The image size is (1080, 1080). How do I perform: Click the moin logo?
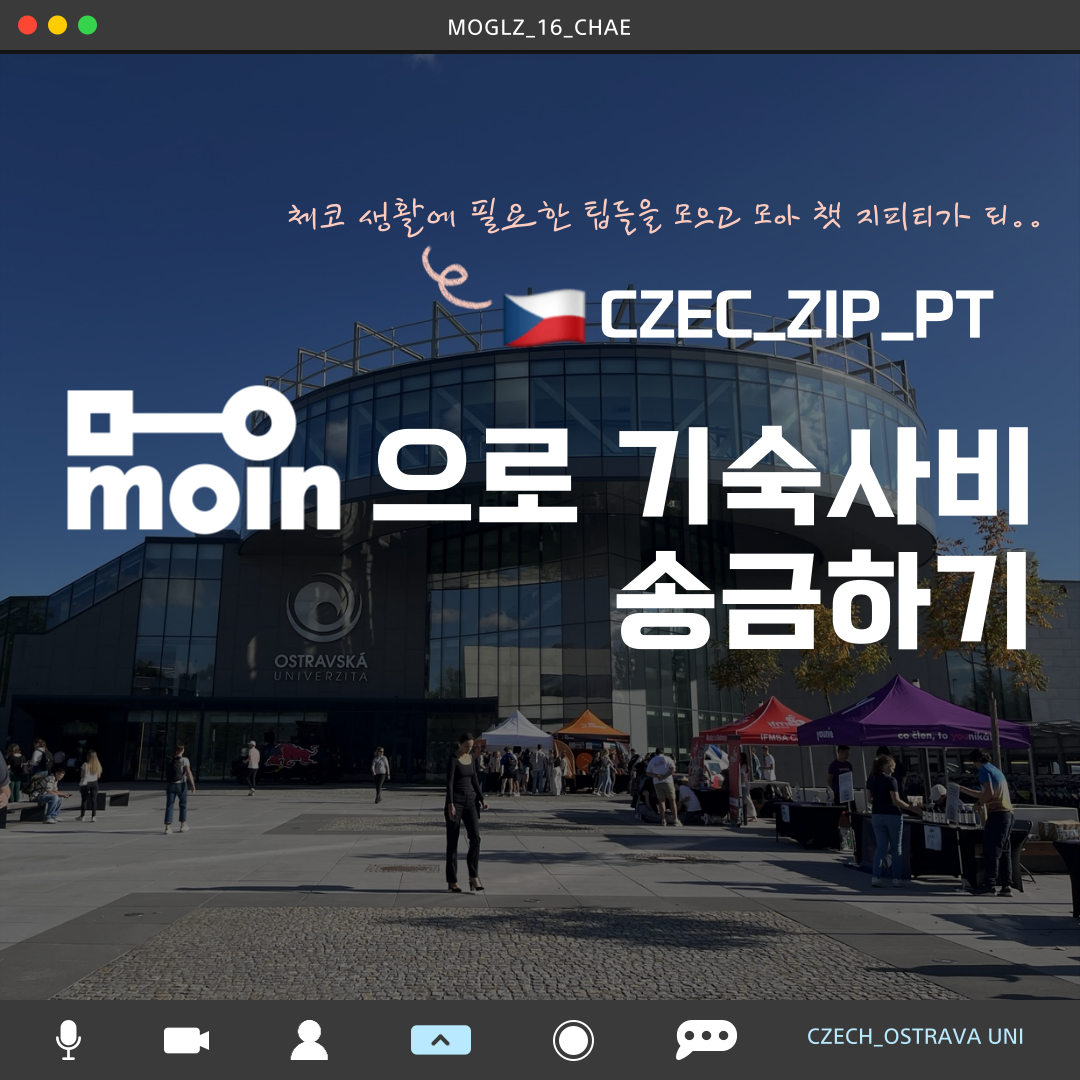203,460
